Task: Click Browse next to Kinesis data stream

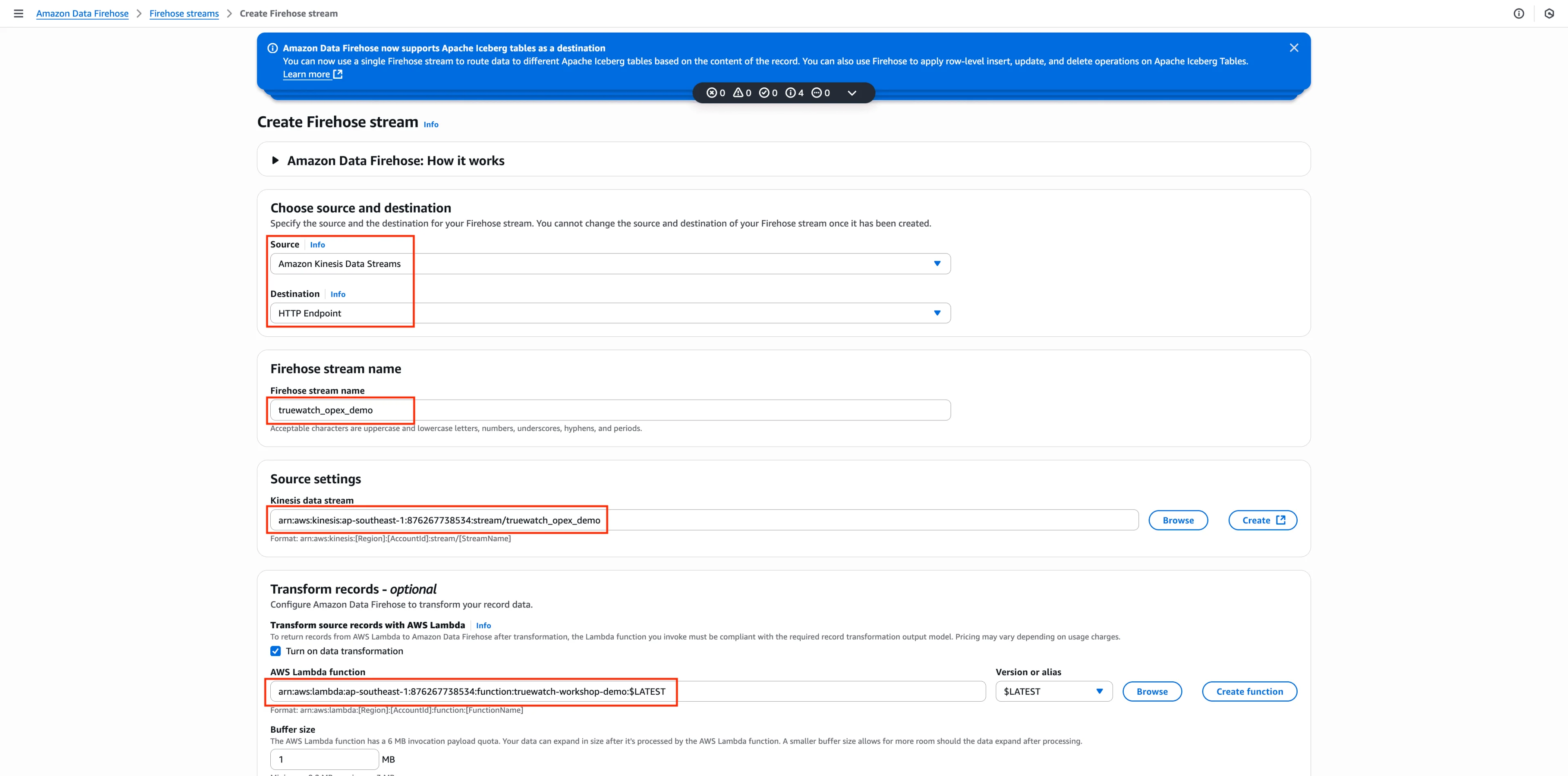Action: click(1177, 520)
